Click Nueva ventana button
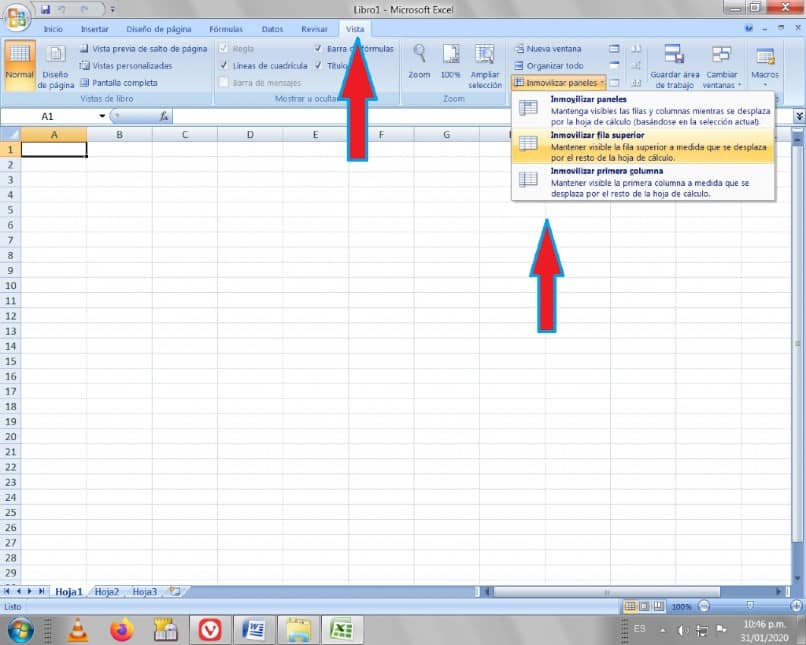 548,49
